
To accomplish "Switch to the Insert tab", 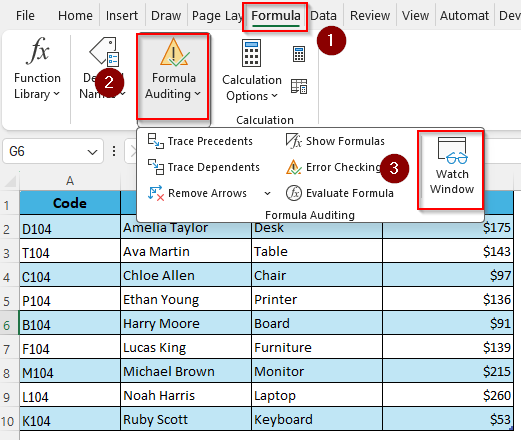I will coord(122,16).
